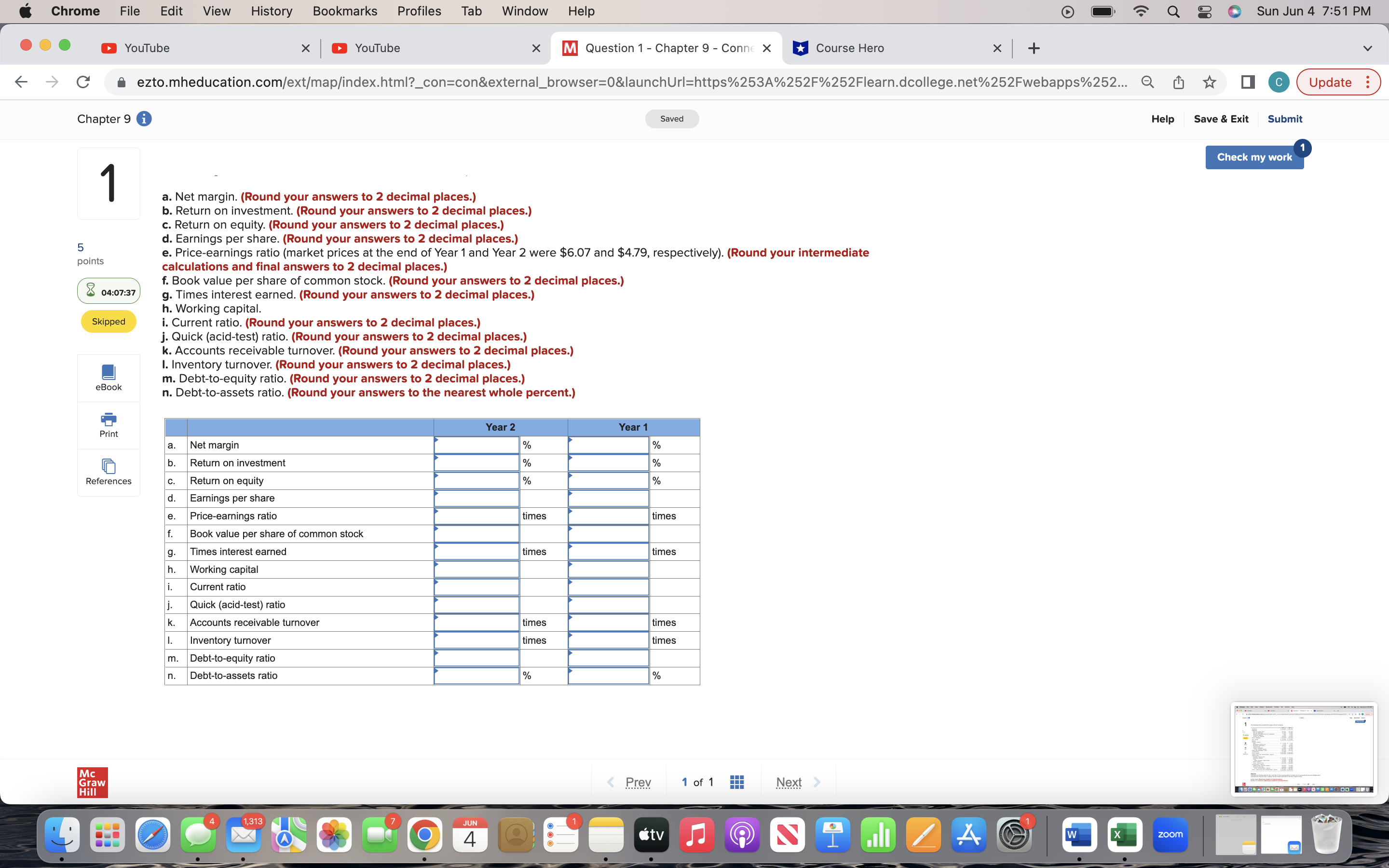Toggle the bookmark star for this page
The height and width of the screenshot is (868, 1389).
(x=1210, y=82)
